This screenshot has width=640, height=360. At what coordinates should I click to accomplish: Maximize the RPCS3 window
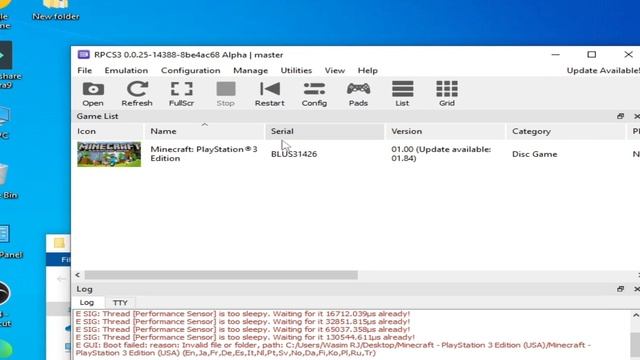[x=591, y=55]
